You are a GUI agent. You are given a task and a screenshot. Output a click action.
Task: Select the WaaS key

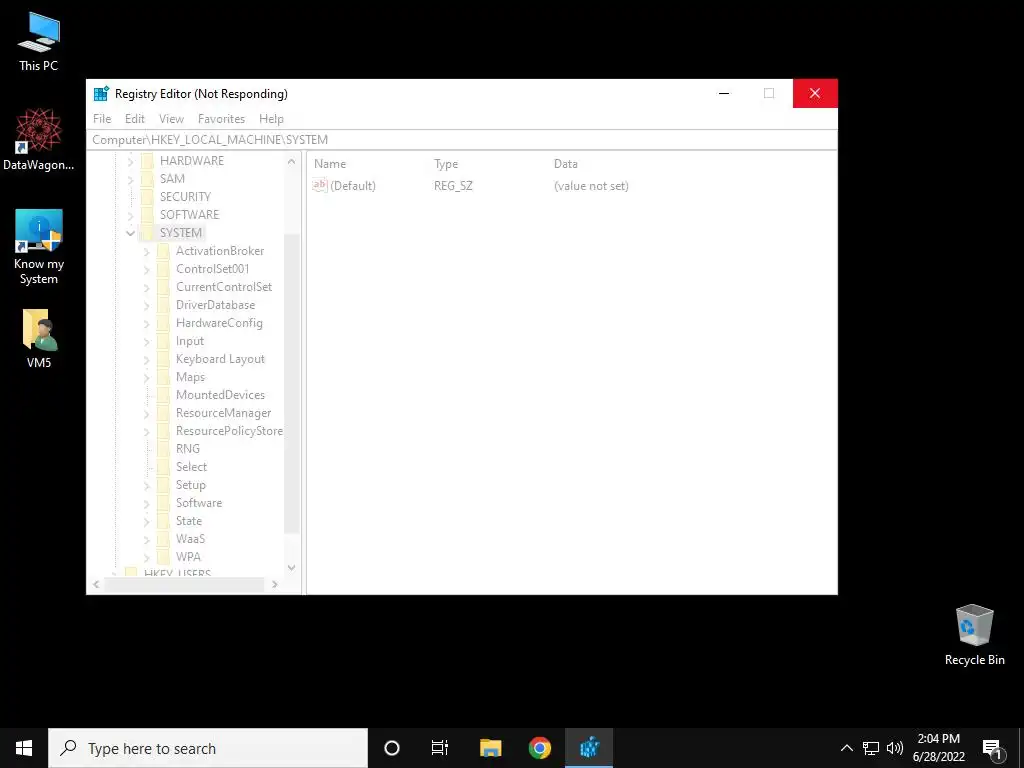click(190, 539)
